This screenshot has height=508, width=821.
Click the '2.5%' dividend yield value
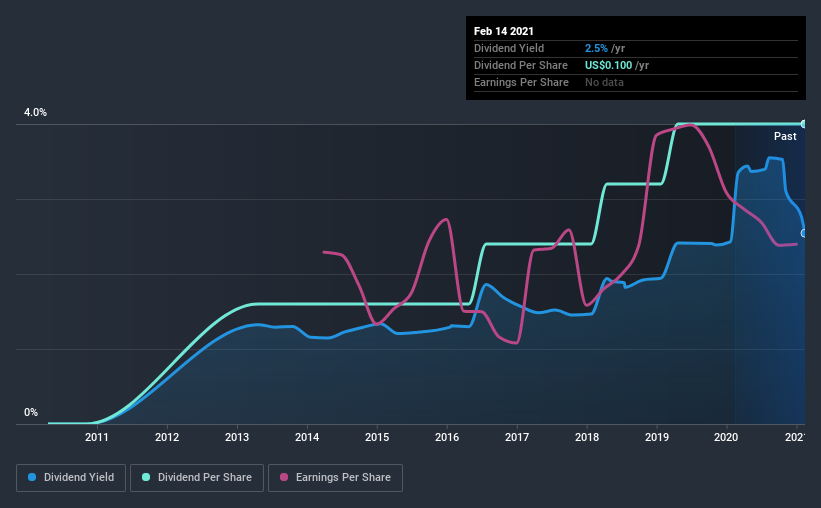coord(596,48)
